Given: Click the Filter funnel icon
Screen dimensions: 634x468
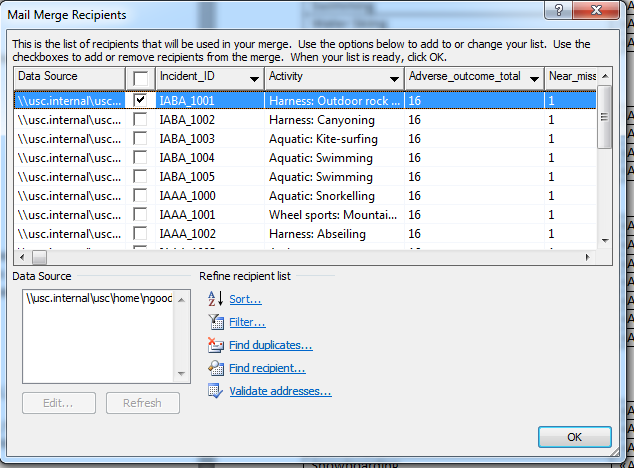Looking at the screenshot, I should (x=214, y=322).
